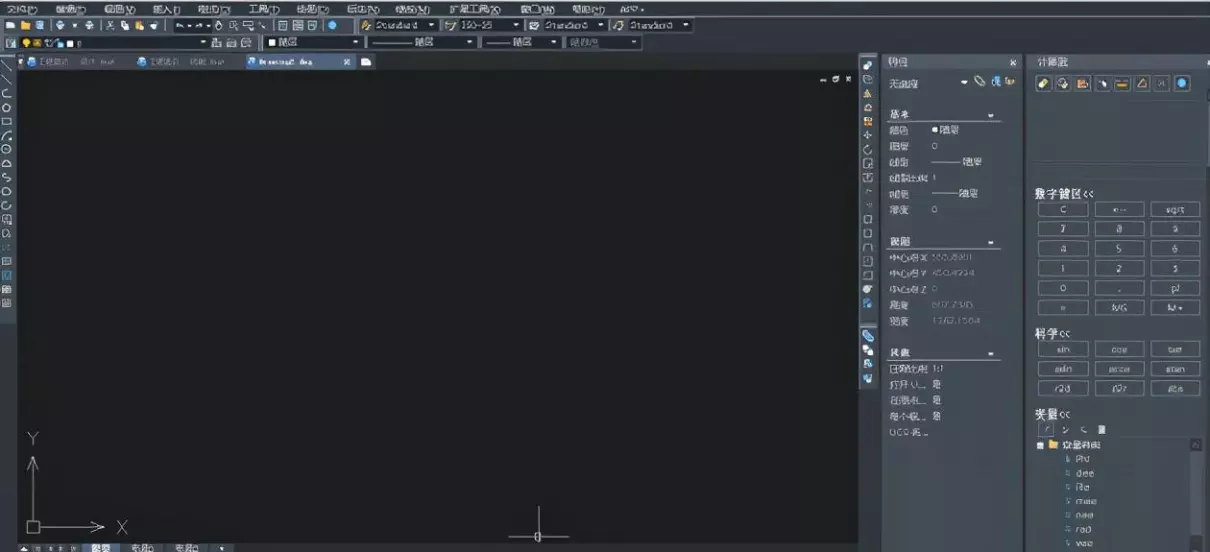
Task: Click the open folder icon in top toolbar
Action: click(25, 25)
